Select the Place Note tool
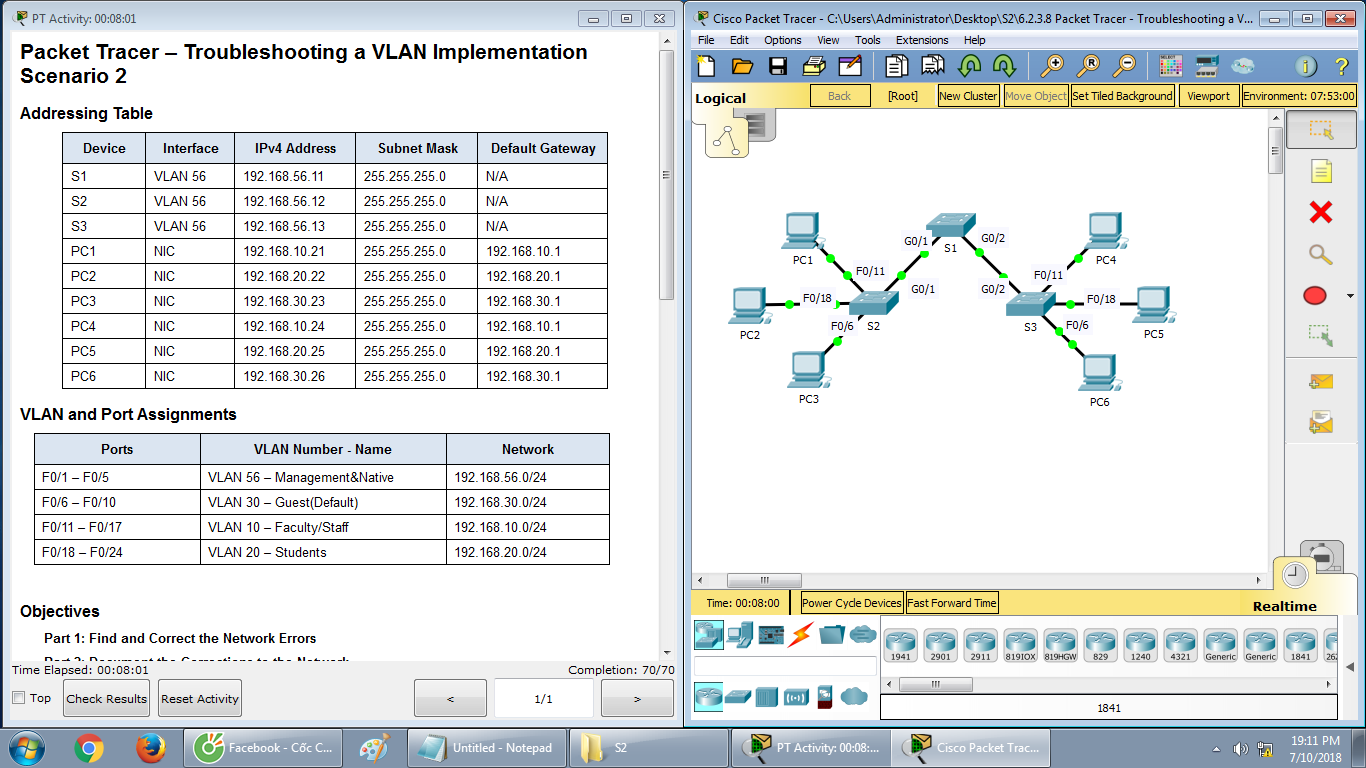Viewport: 1366px width, 768px height. 1321,171
